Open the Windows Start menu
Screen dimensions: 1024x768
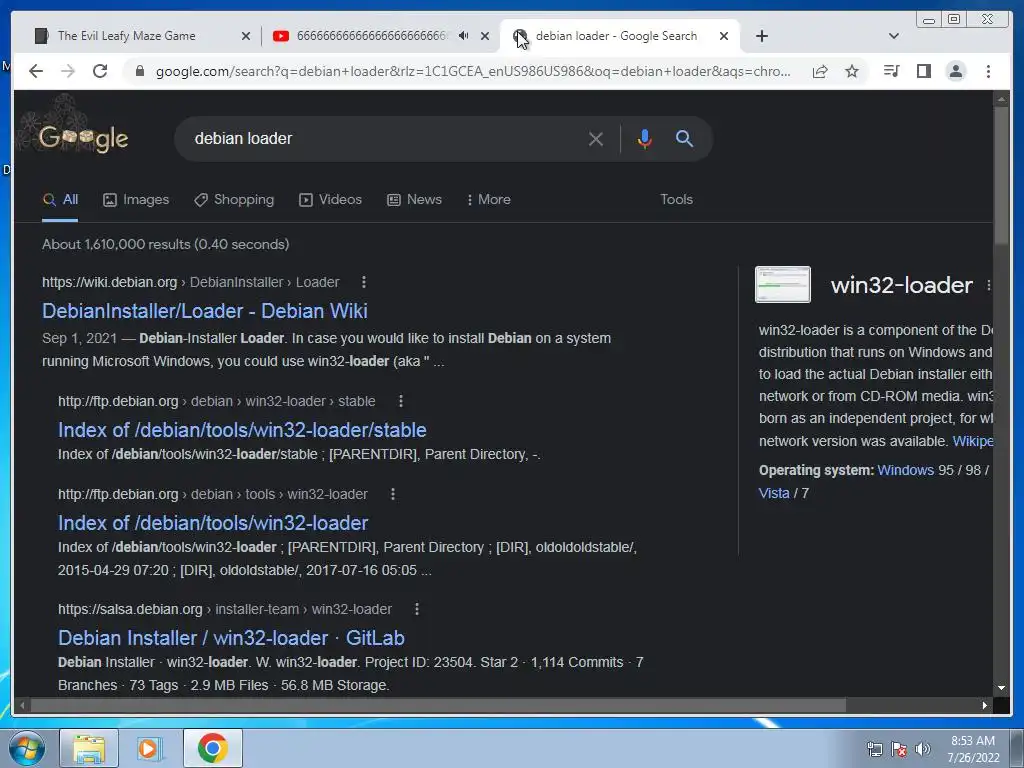coord(27,748)
